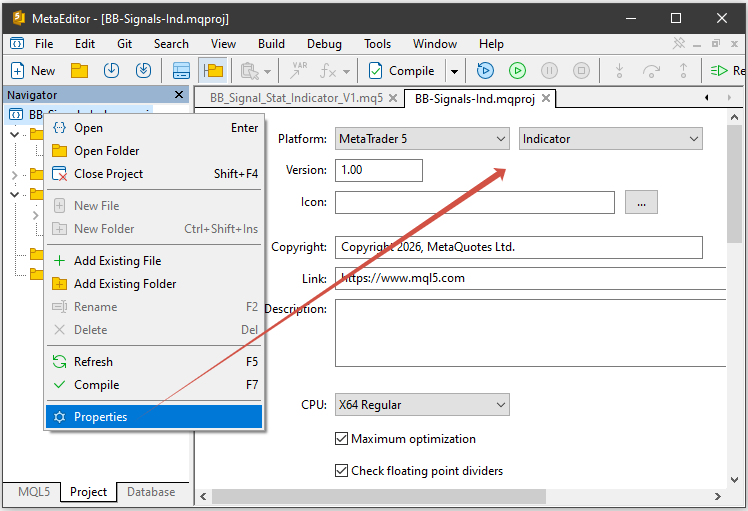Screen dimensions: 748x511
Task: Choose Refresh in the context menu
Action: click(154, 362)
